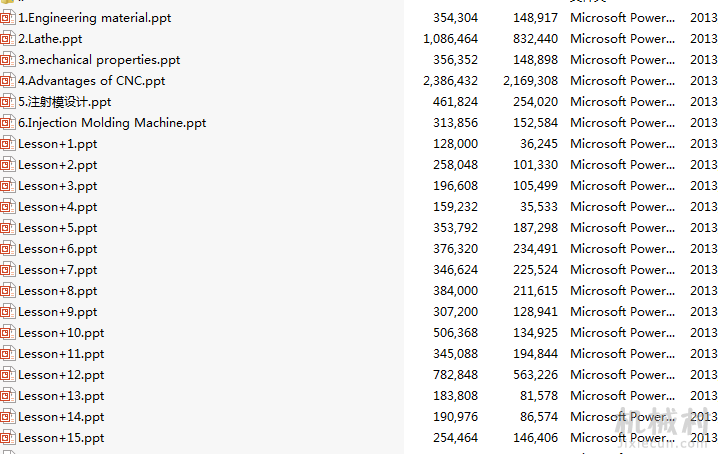Select the file 3.mechanical properties.ppt
This screenshot has height=454, width=718.
point(99,60)
